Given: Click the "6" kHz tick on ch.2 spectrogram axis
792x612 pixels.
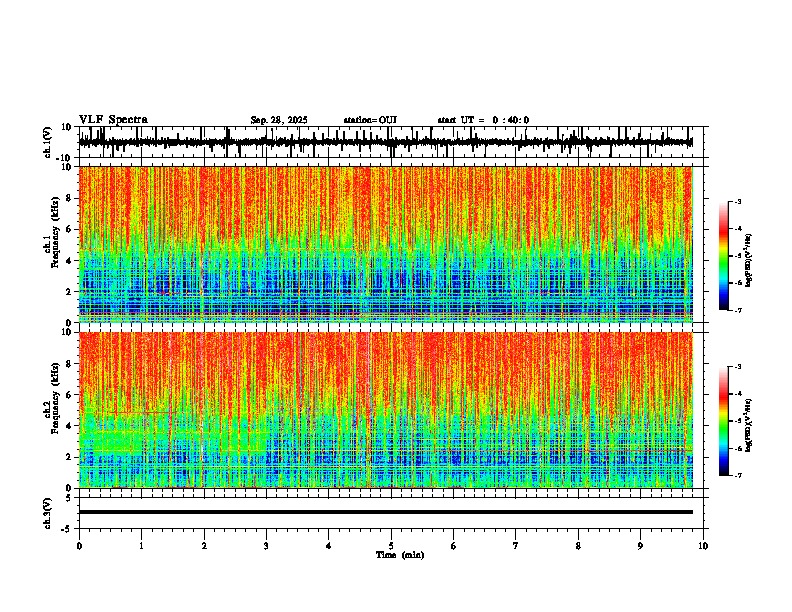Looking at the screenshot, I should pos(70,395).
